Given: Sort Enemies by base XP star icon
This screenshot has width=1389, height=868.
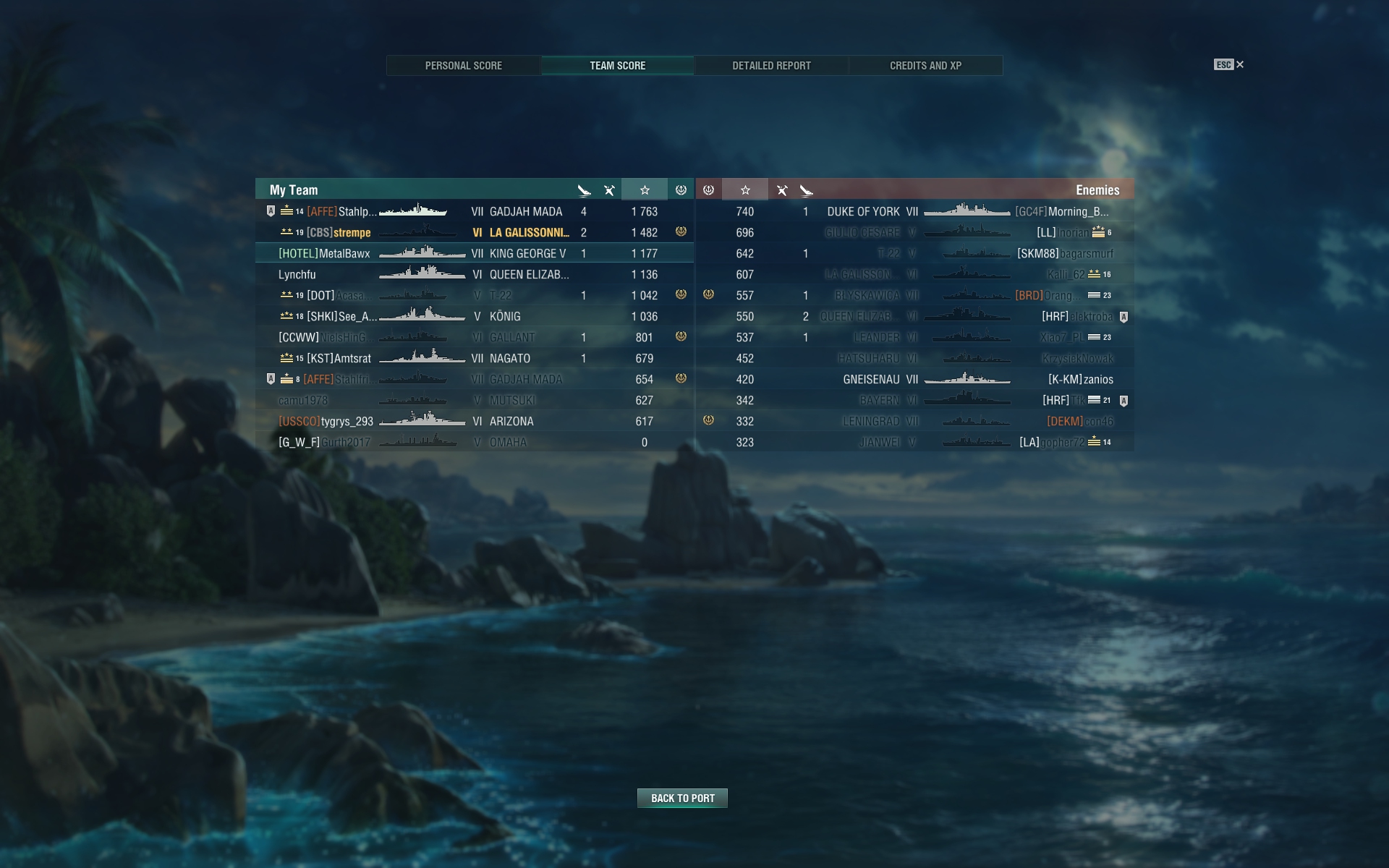Looking at the screenshot, I should pos(745,190).
